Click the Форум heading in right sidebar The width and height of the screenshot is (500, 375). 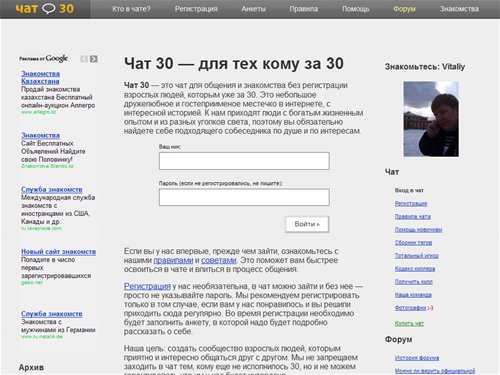[398, 339]
